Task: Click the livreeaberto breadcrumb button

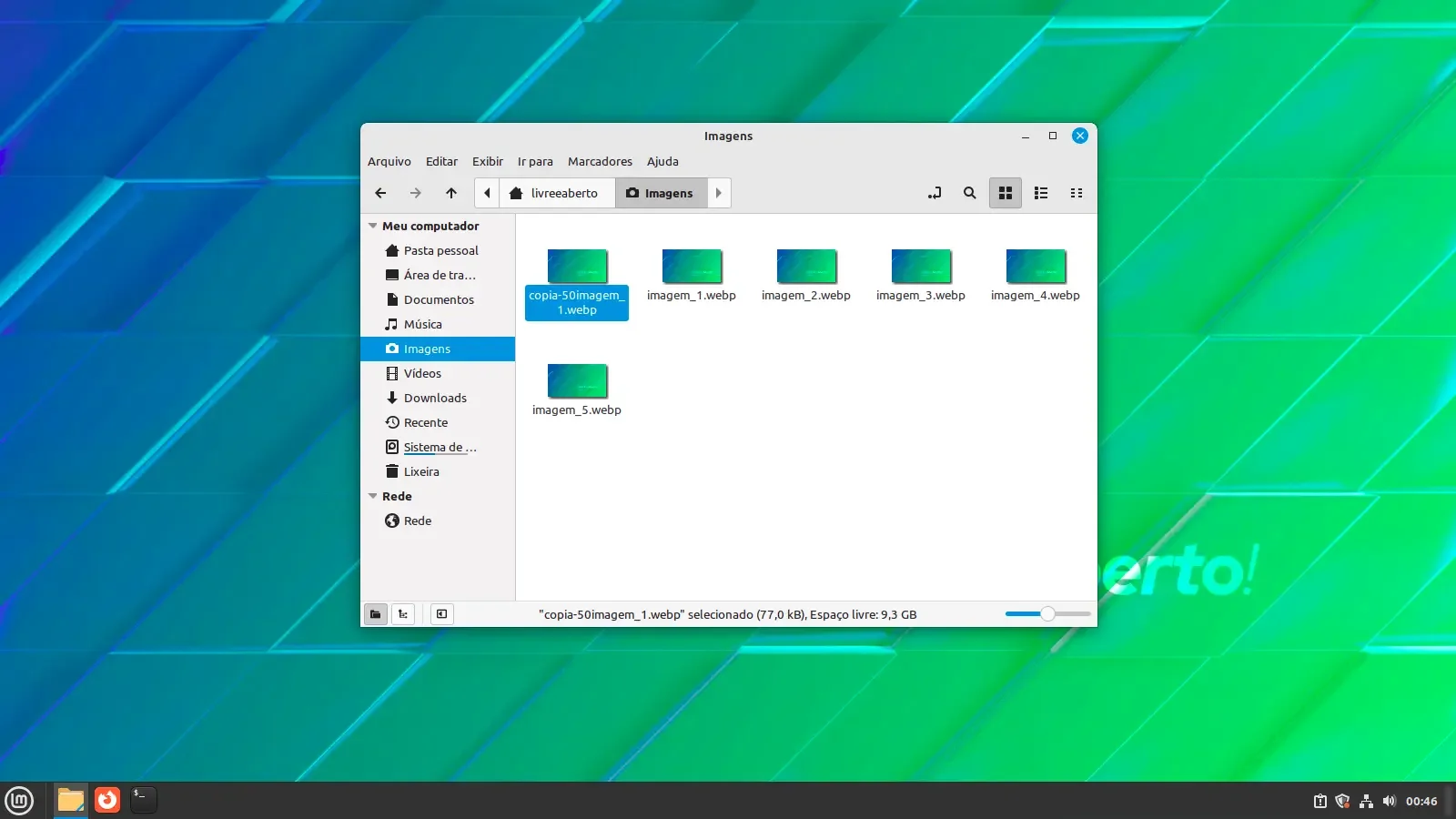Action: (555, 193)
